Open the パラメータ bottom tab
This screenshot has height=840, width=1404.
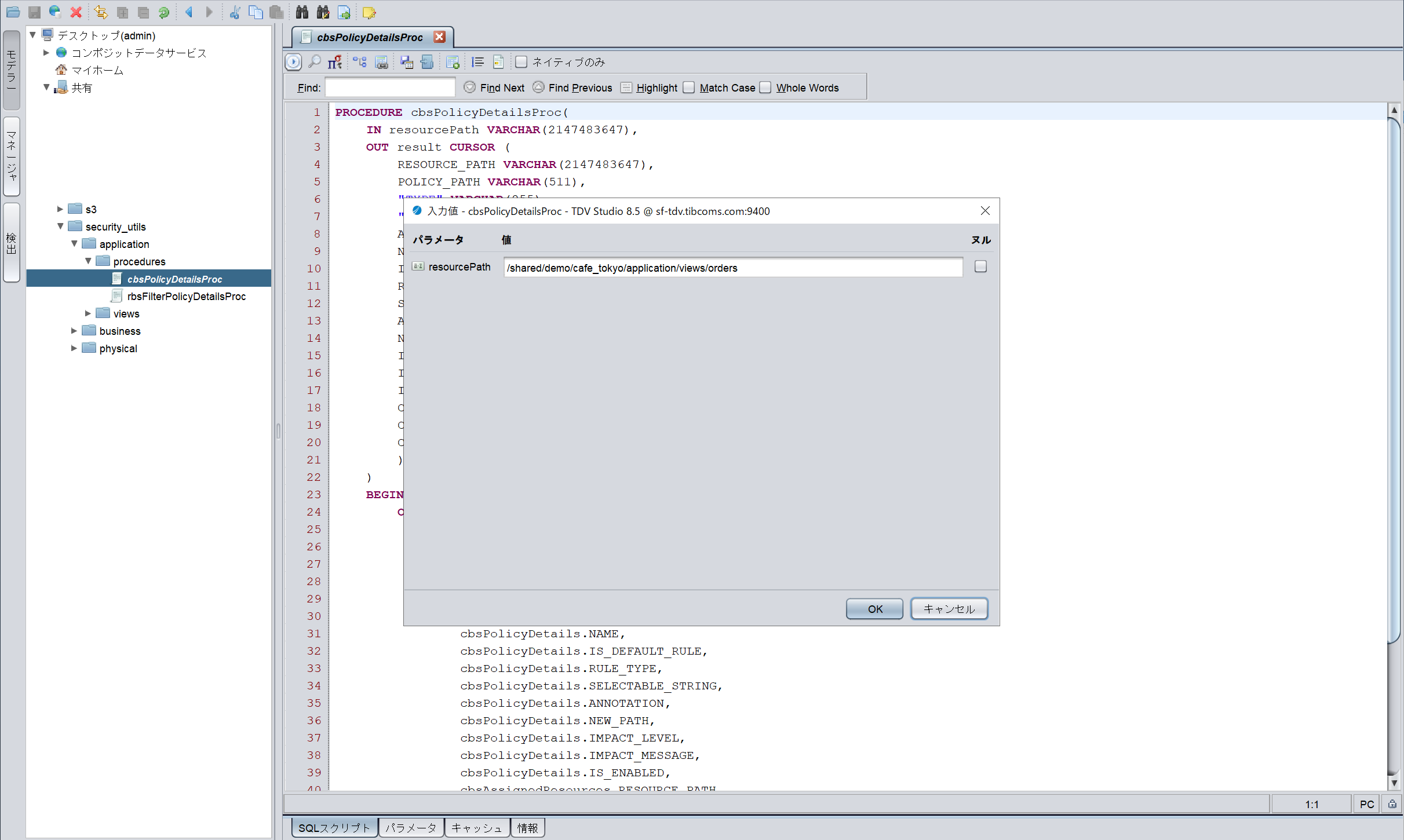click(411, 828)
